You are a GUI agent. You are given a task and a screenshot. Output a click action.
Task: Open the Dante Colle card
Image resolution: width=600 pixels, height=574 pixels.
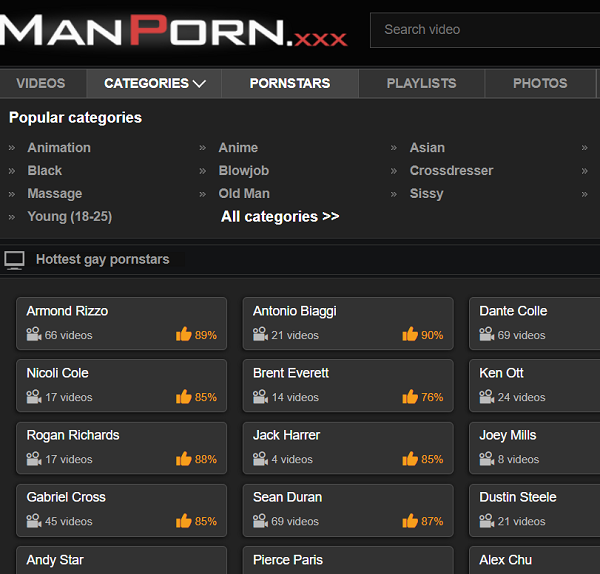click(535, 323)
